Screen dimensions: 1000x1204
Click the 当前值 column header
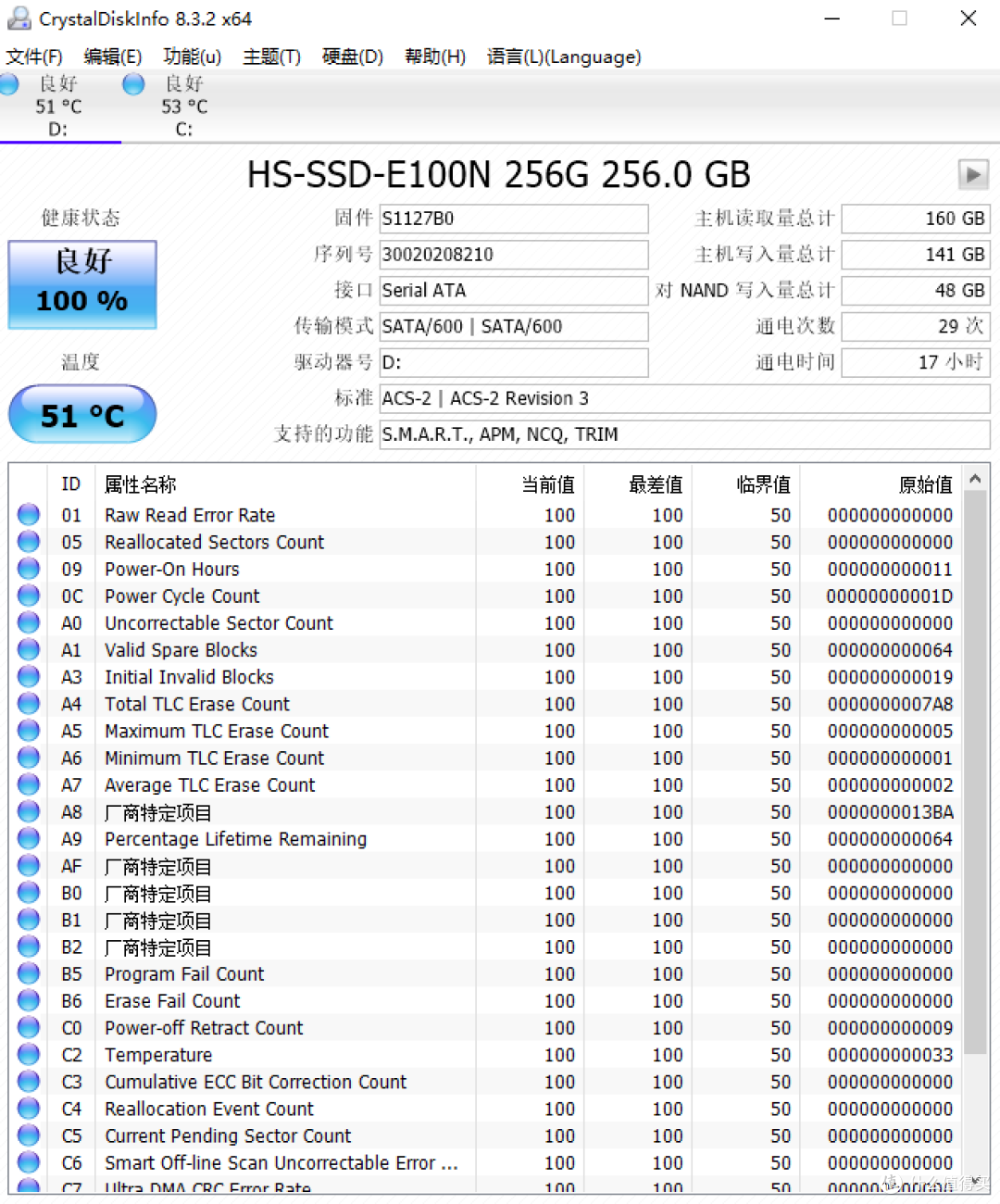pyautogui.click(x=530, y=483)
